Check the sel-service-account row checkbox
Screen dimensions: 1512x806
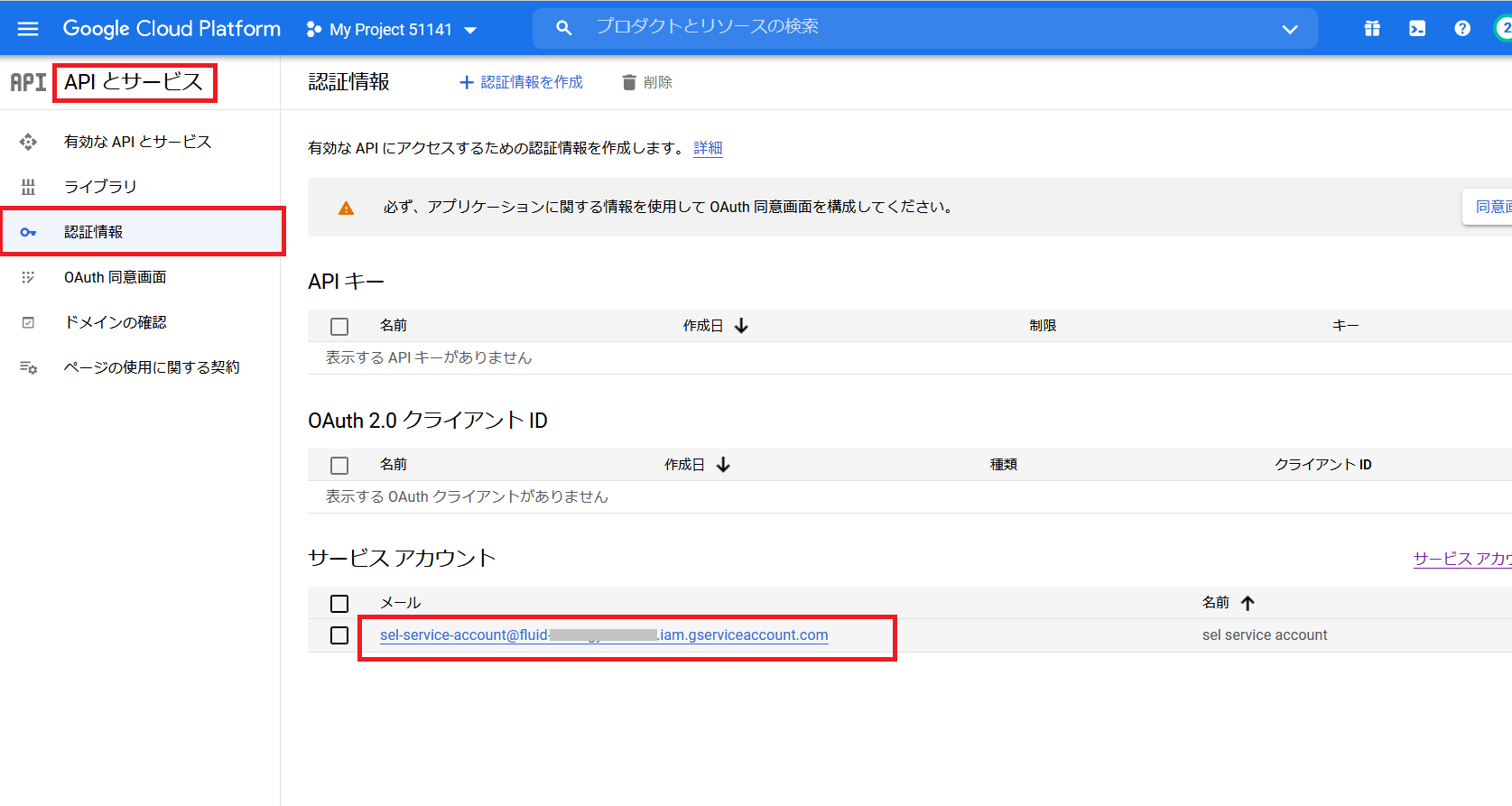coord(339,635)
